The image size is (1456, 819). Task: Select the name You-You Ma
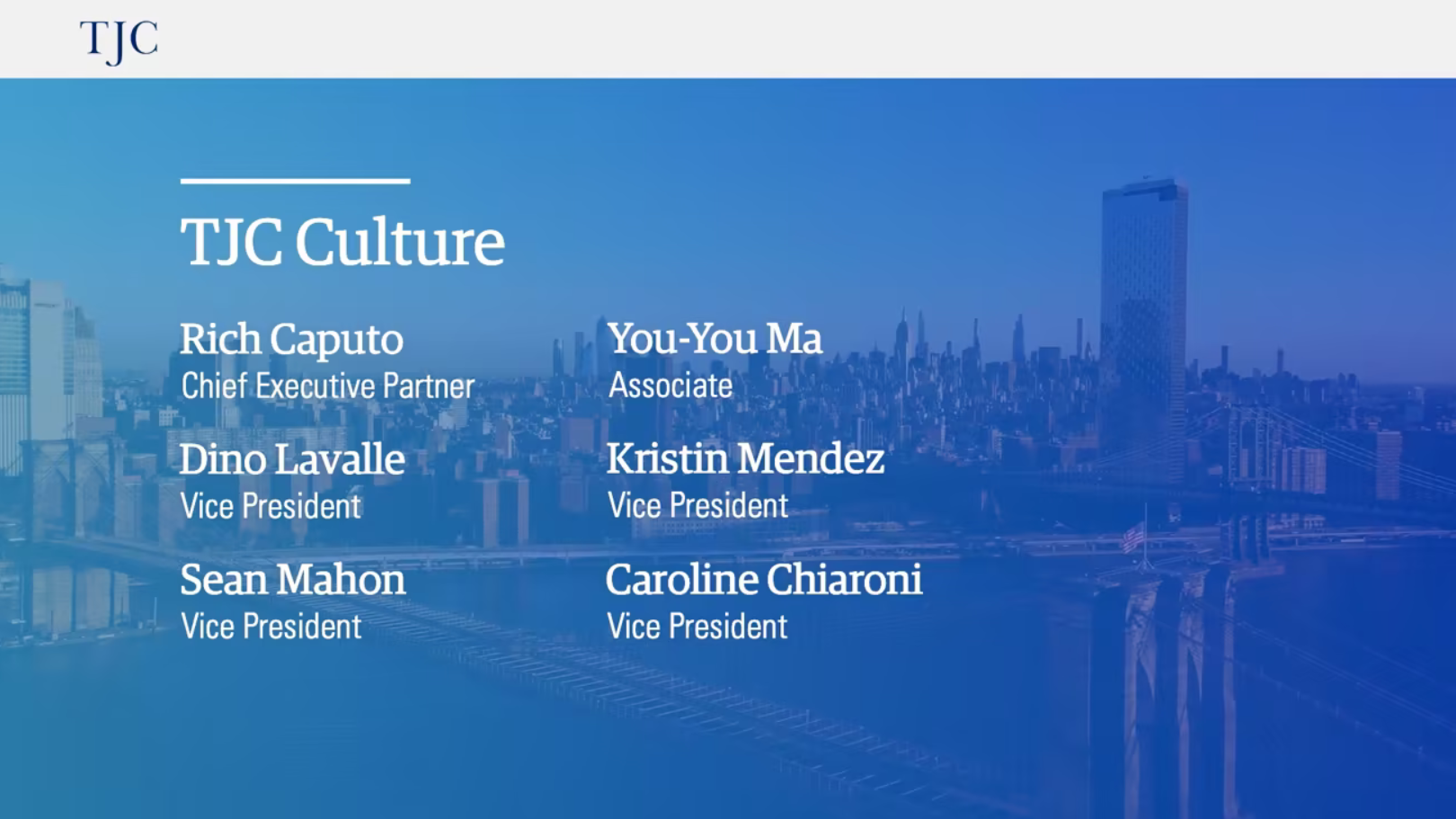point(715,339)
